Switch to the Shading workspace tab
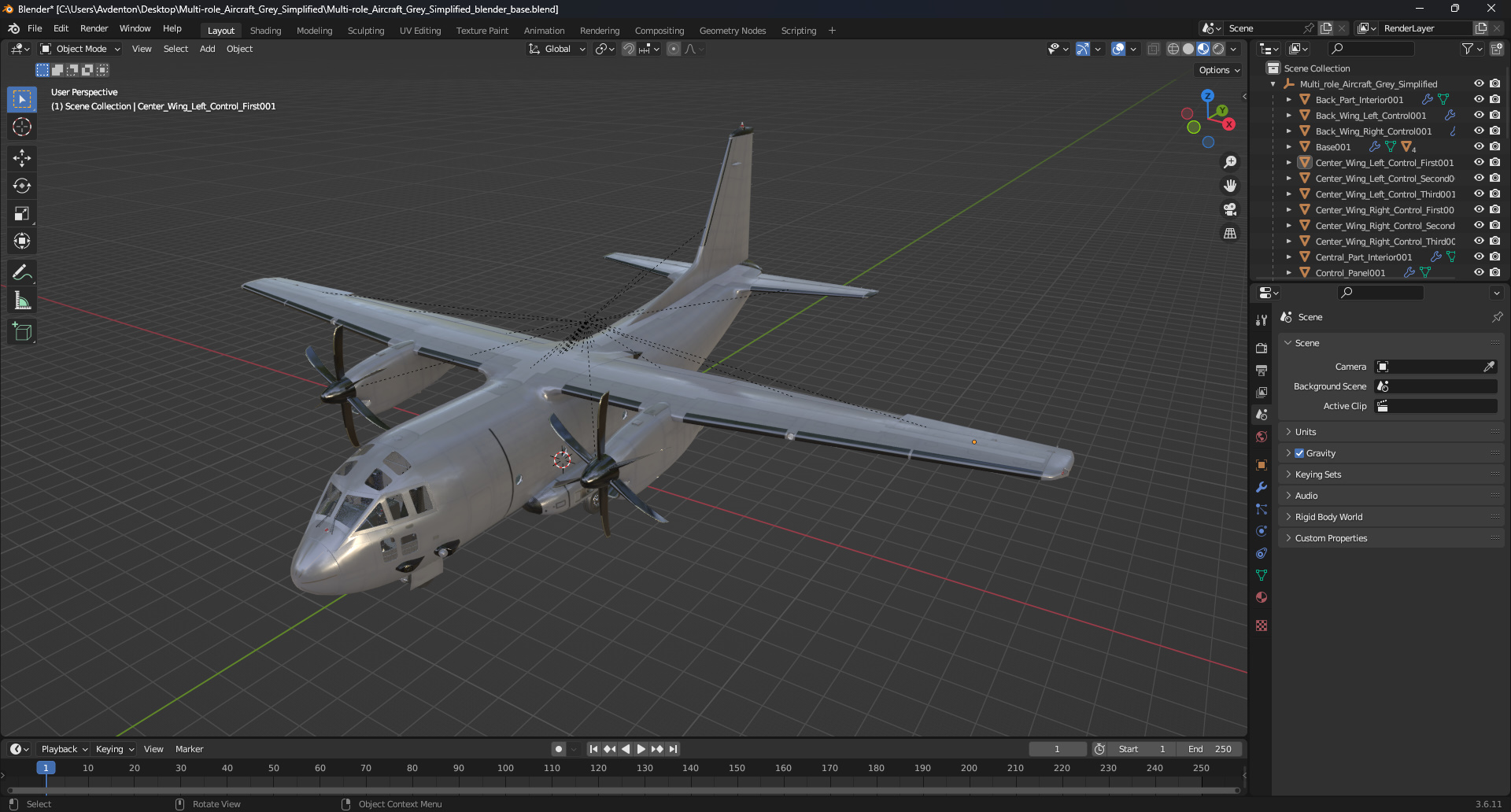Viewport: 1511px width, 812px height. pyautogui.click(x=265, y=31)
